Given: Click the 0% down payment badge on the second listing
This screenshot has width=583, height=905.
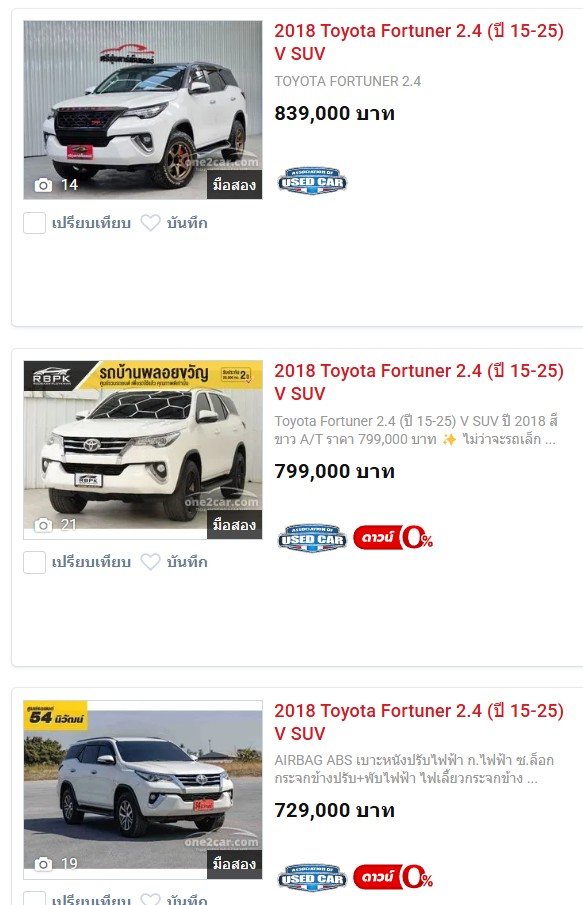Looking at the screenshot, I should (x=393, y=538).
